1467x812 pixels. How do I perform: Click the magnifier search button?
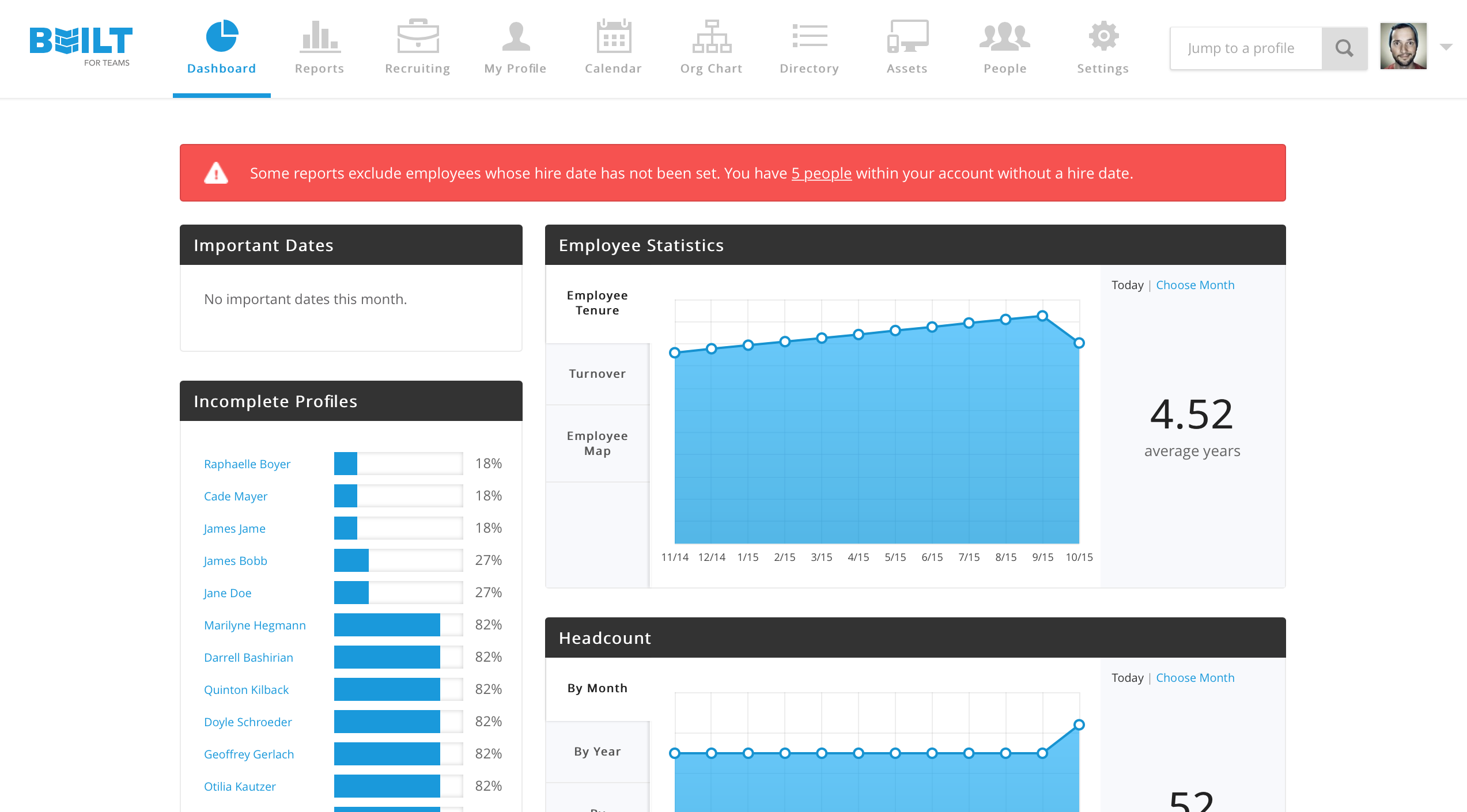tap(1344, 48)
